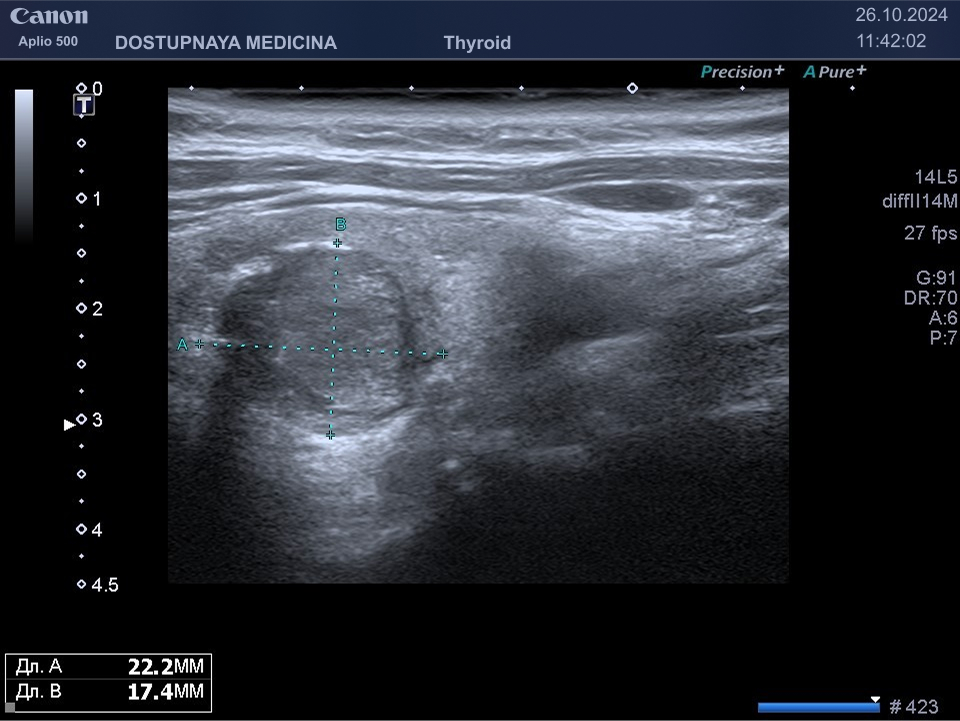Open the diffII14M frequency setting
Viewport: 960px width, 721px height.
pos(912,201)
